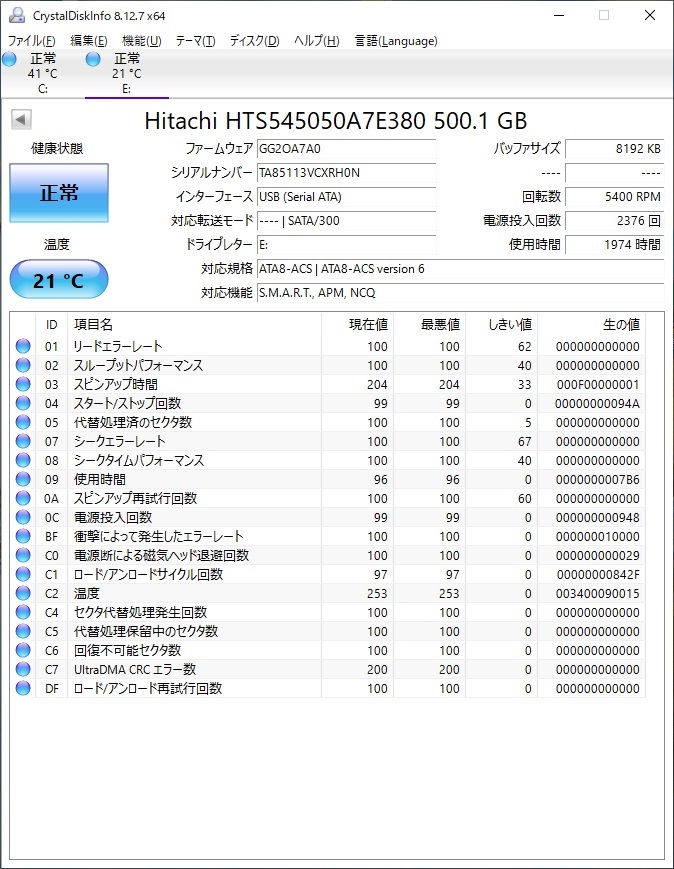Open the 編集(E) menu
Viewport: 674px width, 869px height.
[x=89, y=41]
